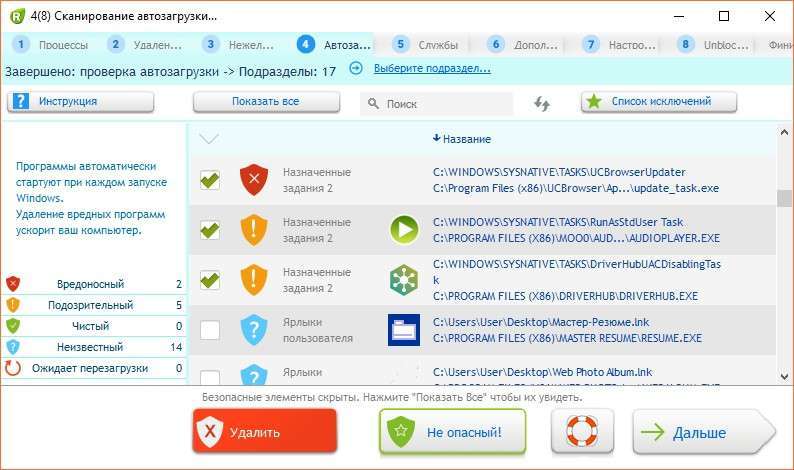Viewport: 794px width, 470px height.
Task: Click the green star Список исключений icon
Action: 593,102
